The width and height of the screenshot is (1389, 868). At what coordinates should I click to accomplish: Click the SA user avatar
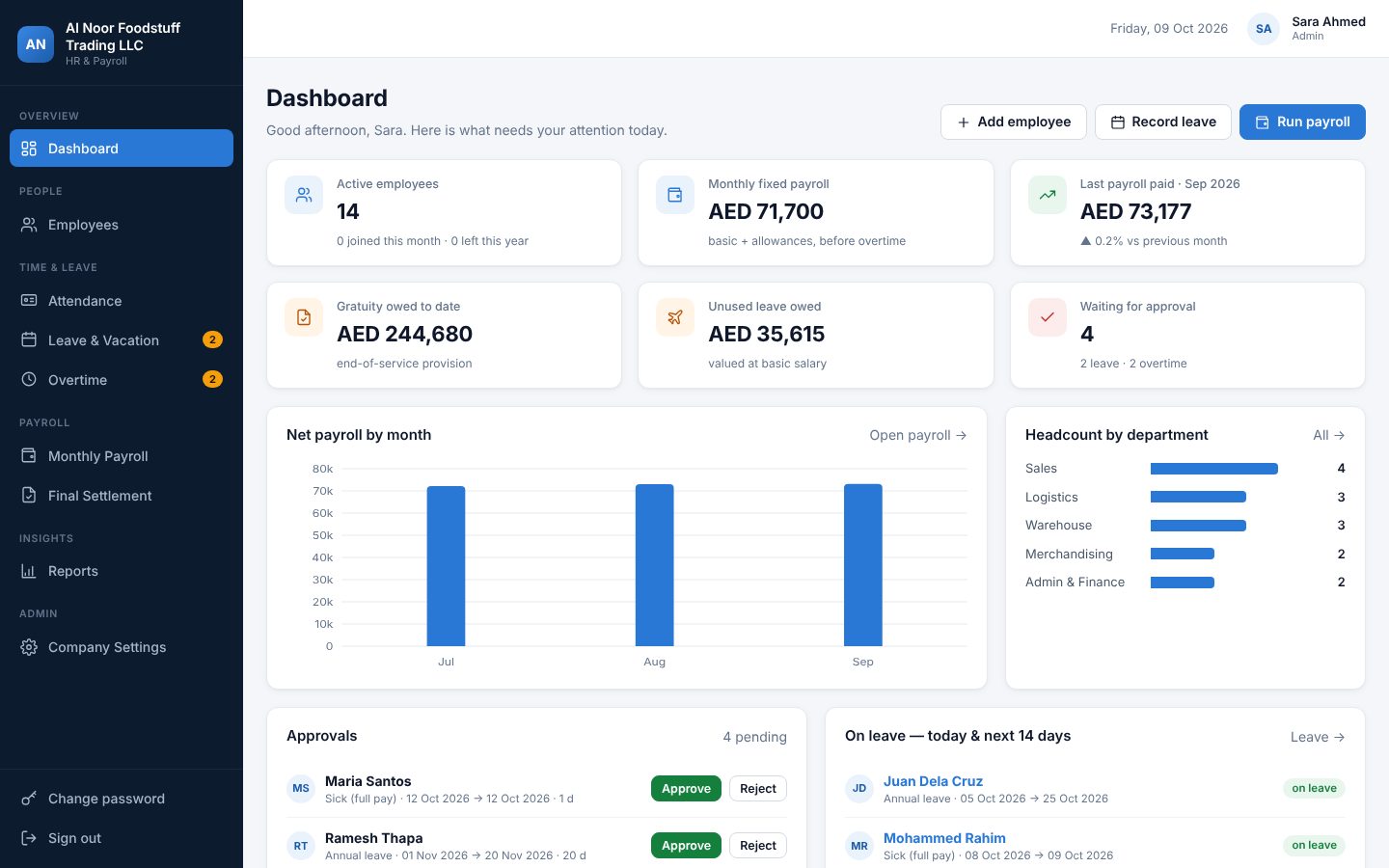point(1264,29)
